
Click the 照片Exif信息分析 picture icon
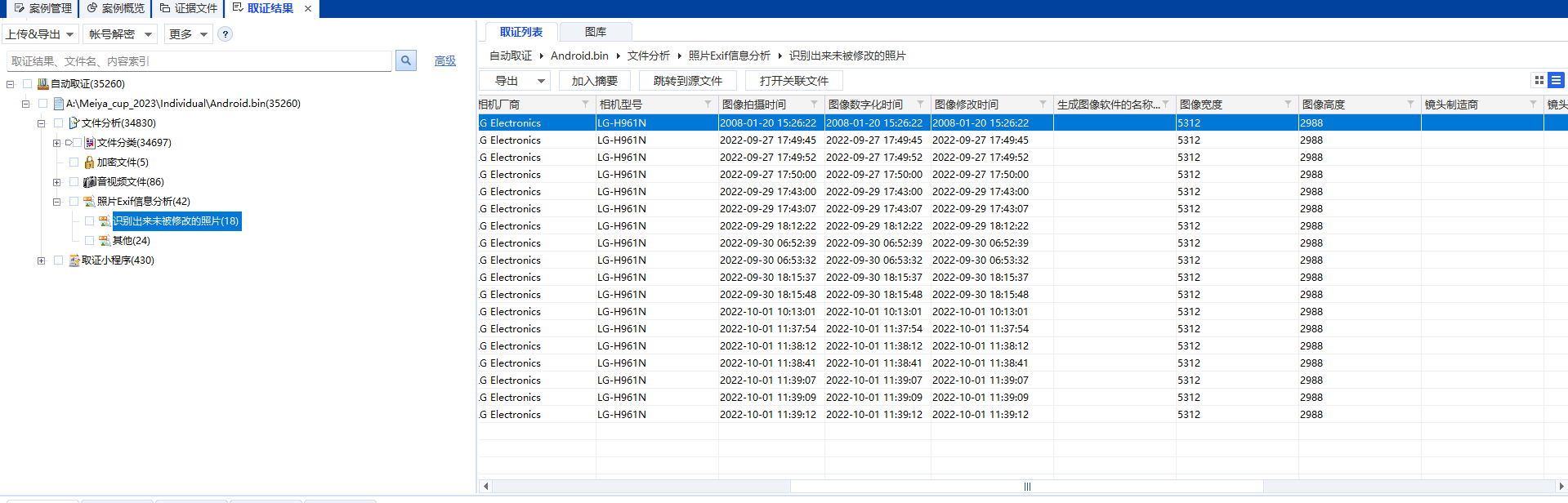pyautogui.click(x=90, y=202)
